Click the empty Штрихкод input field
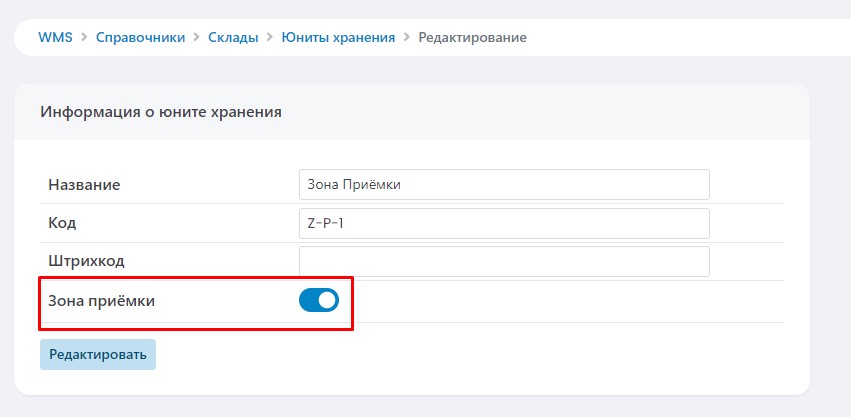Screen dimensions: 851x417 coord(503,261)
